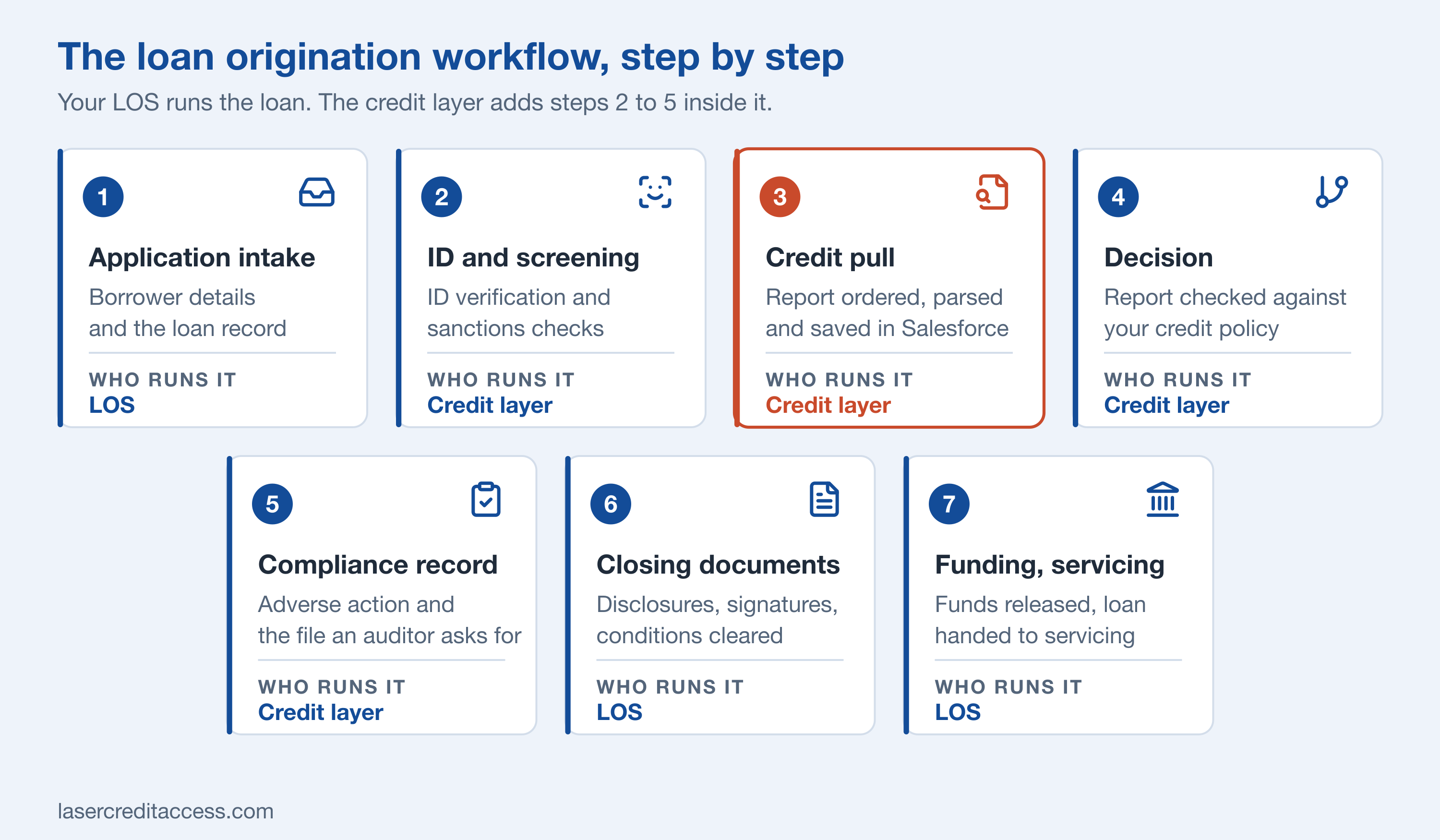Click "LOS" under Application intake

coord(112,405)
